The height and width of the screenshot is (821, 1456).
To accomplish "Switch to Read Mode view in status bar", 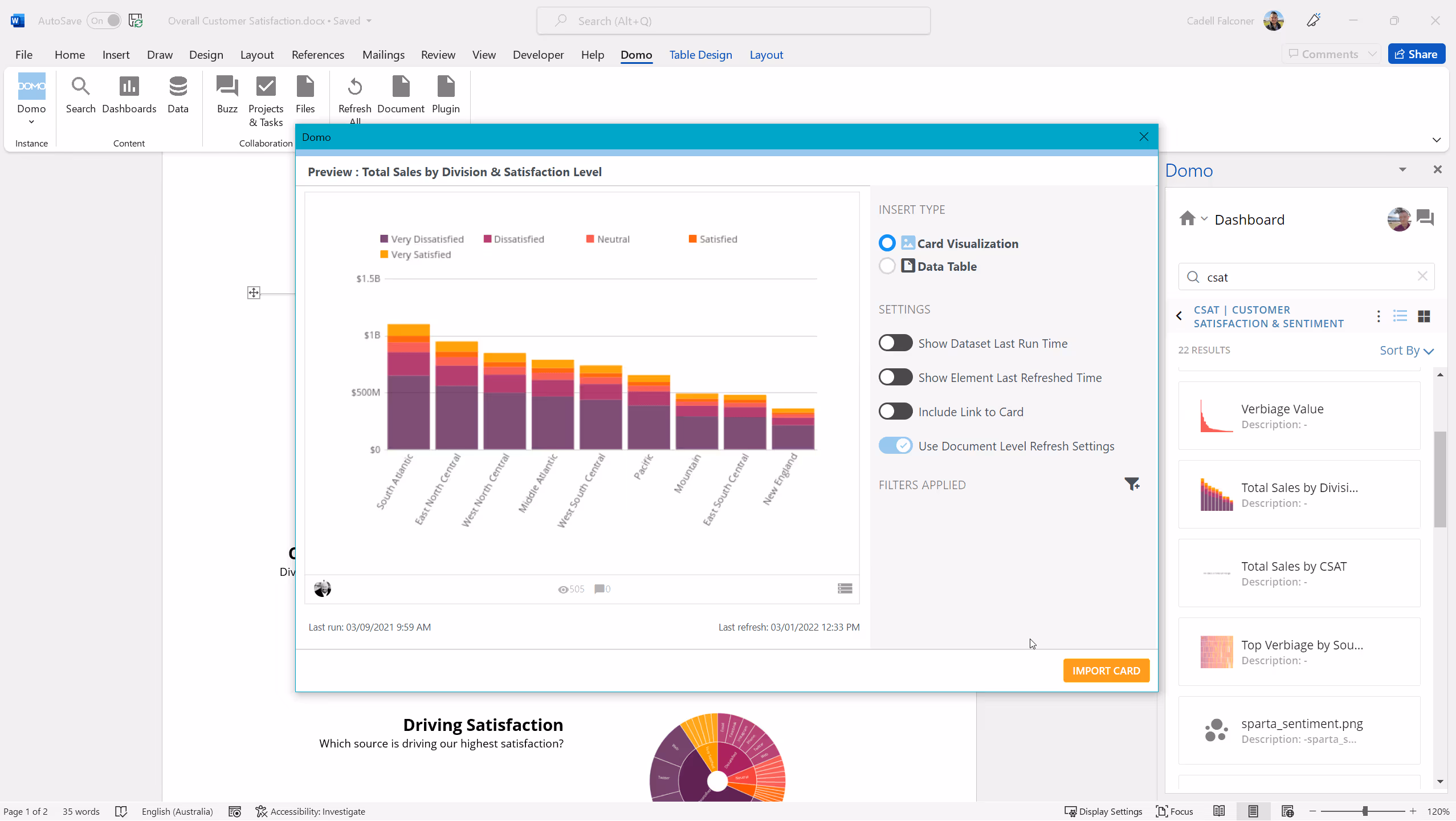I will 1219,811.
